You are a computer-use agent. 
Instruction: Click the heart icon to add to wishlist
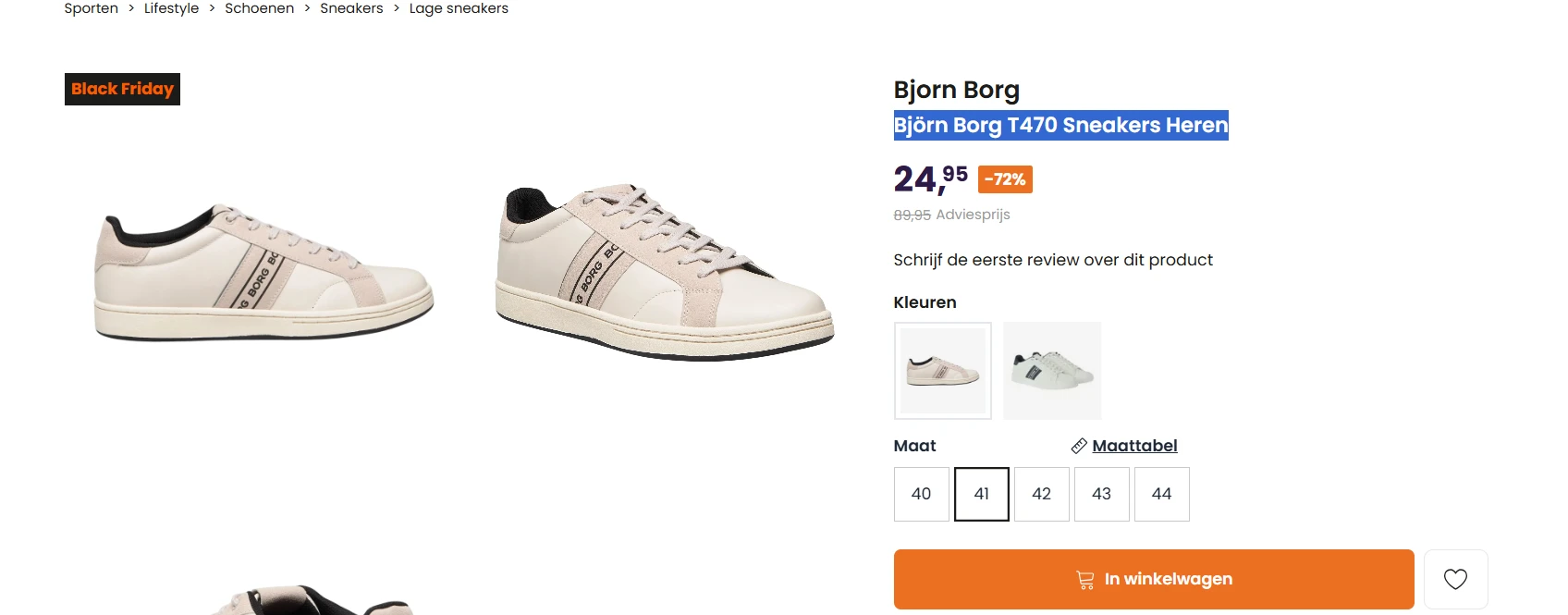(x=1456, y=579)
